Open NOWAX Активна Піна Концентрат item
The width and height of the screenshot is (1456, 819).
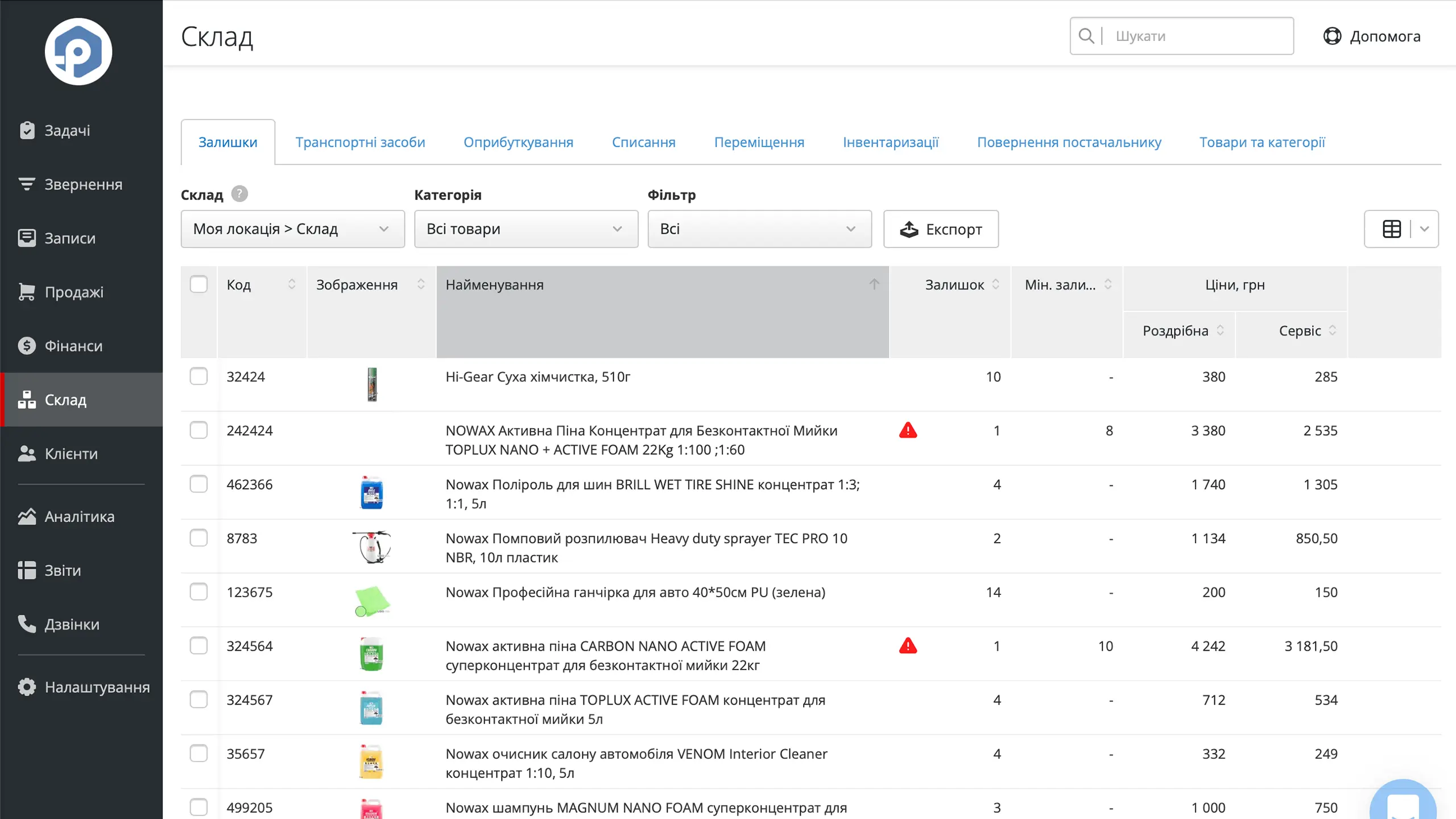coord(642,440)
